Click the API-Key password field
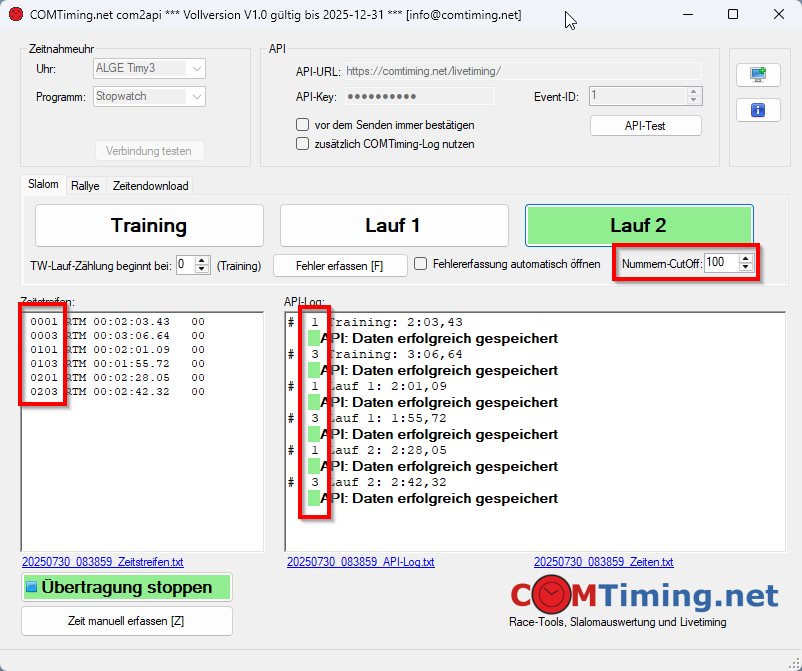 coord(419,96)
